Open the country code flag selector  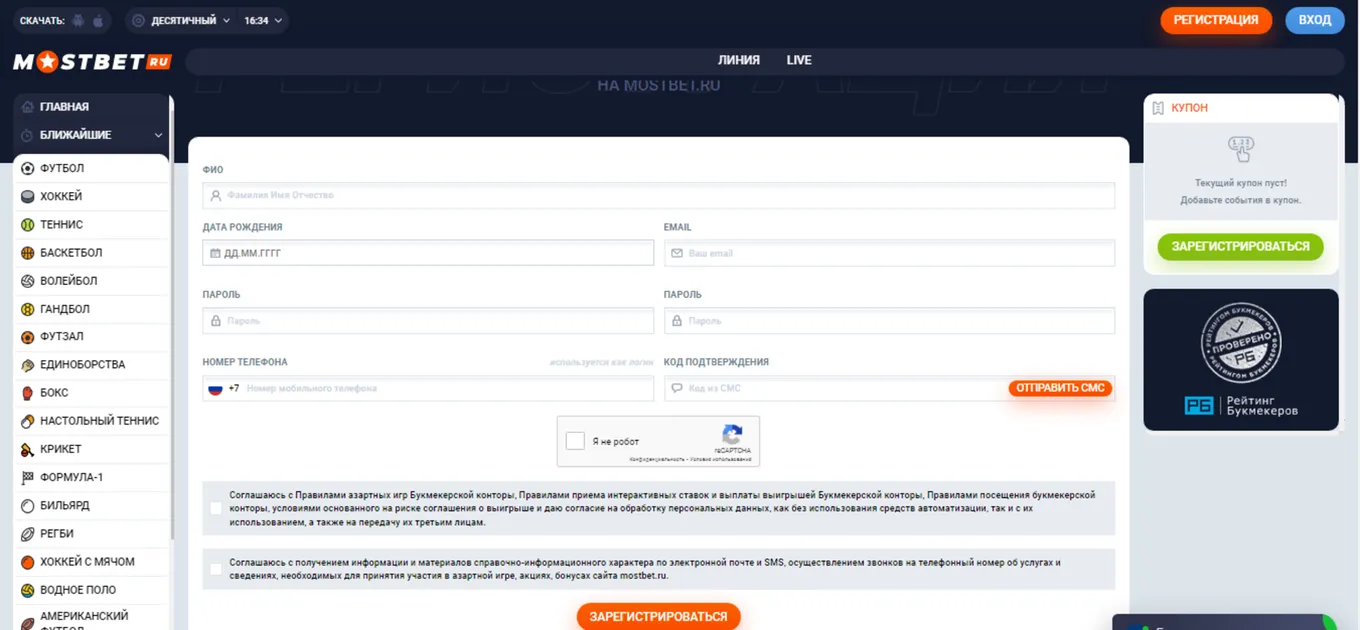point(215,388)
